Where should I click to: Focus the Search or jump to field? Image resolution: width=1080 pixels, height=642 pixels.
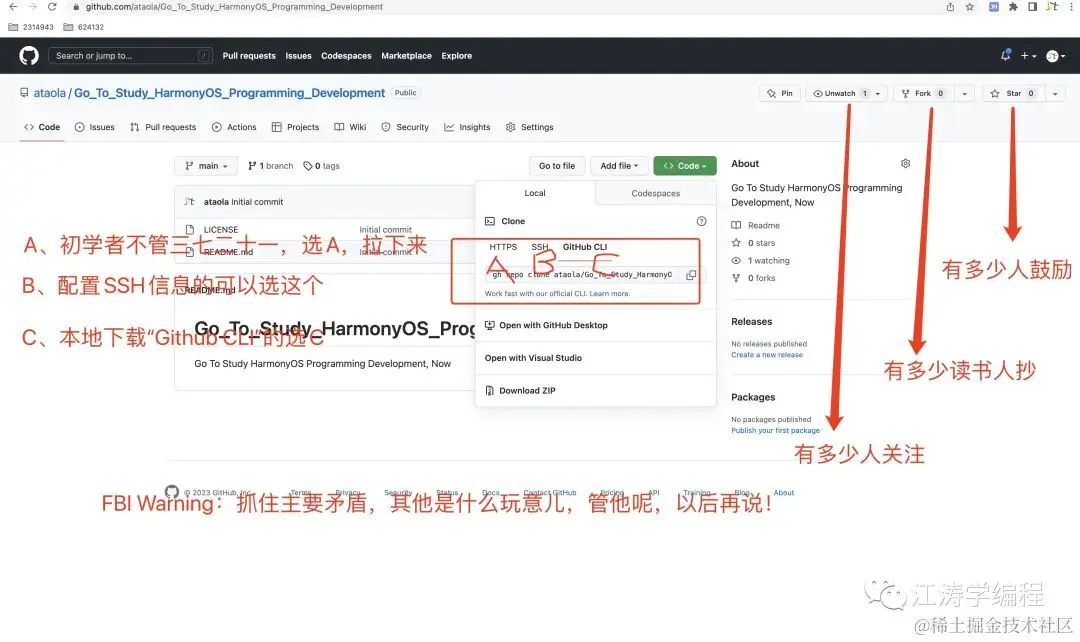click(130, 56)
